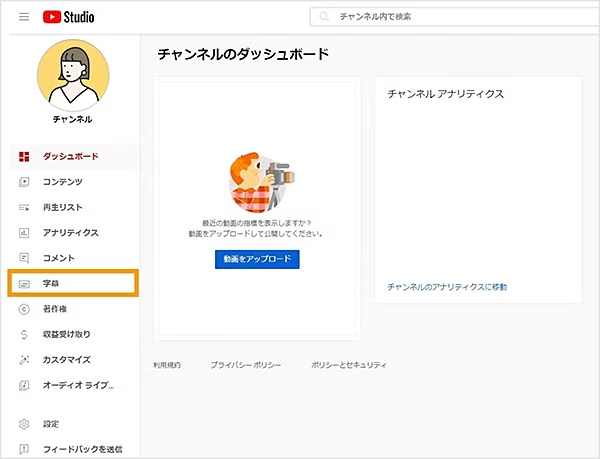The height and width of the screenshot is (459, 600).
Task: Click the 字幕 subtitles icon
Action: pos(24,284)
